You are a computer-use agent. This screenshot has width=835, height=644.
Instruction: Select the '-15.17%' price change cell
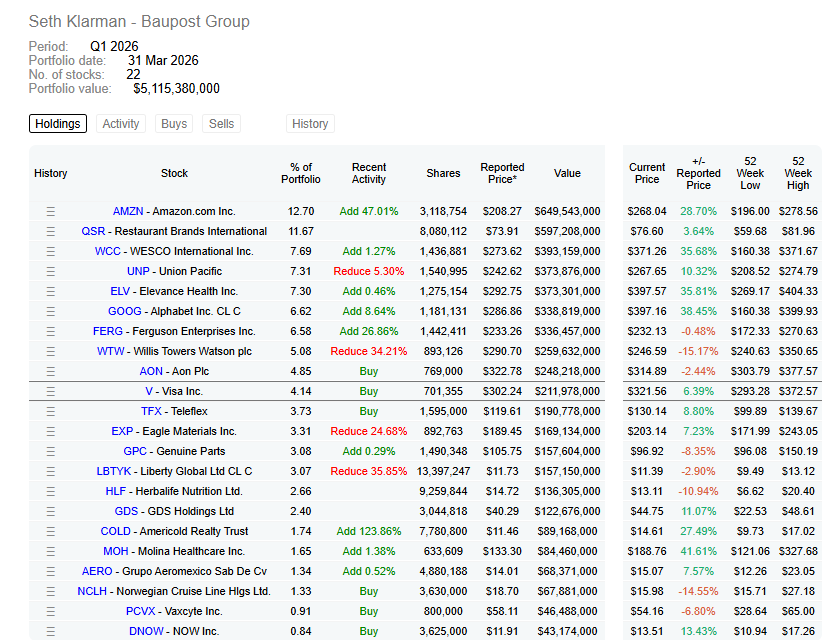698,351
